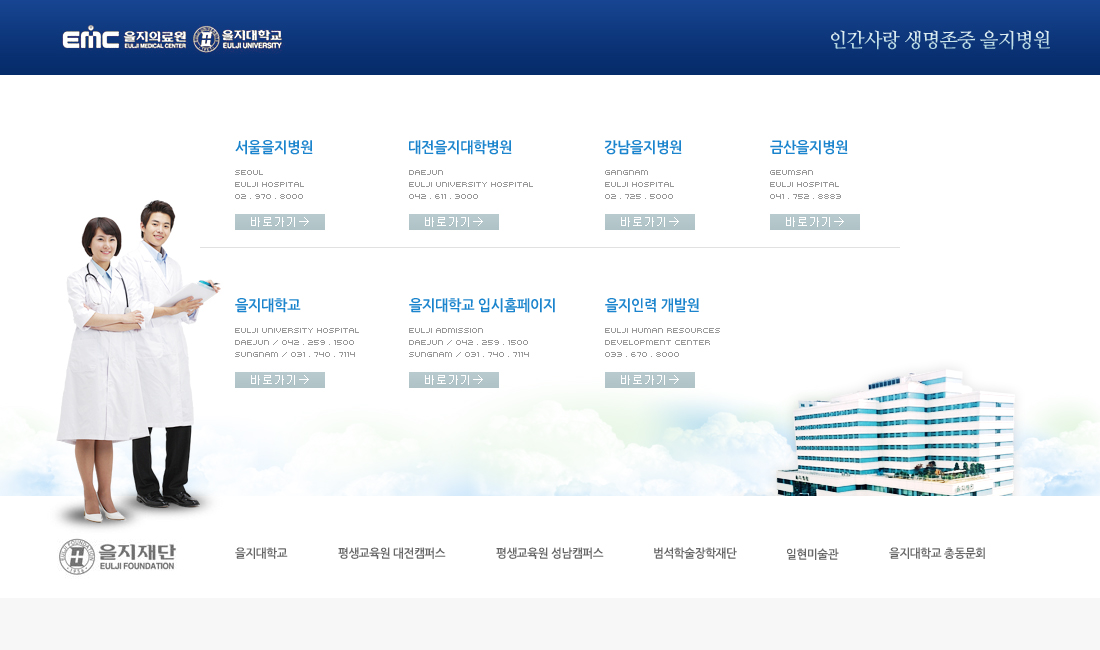Click the slogan text 인간사랑 생명존중 을지병원

click(940, 40)
